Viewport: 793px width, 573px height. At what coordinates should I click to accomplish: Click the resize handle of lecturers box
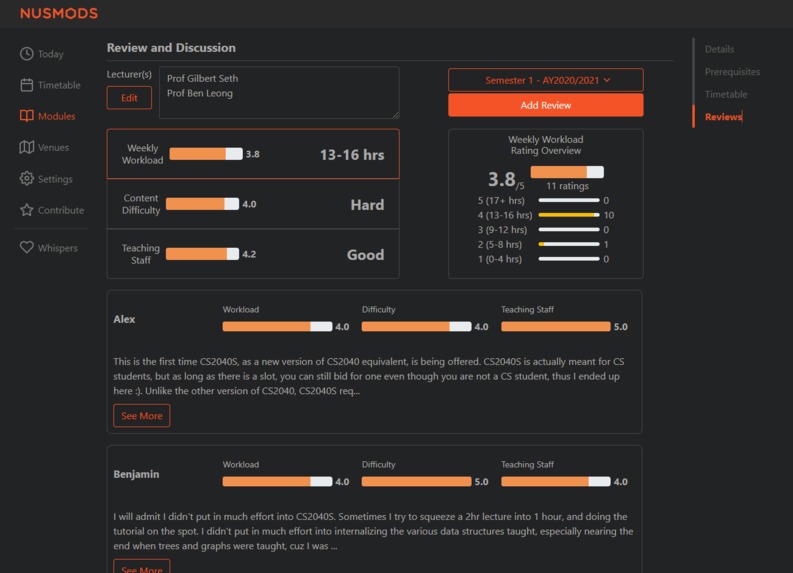tap(395, 115)
